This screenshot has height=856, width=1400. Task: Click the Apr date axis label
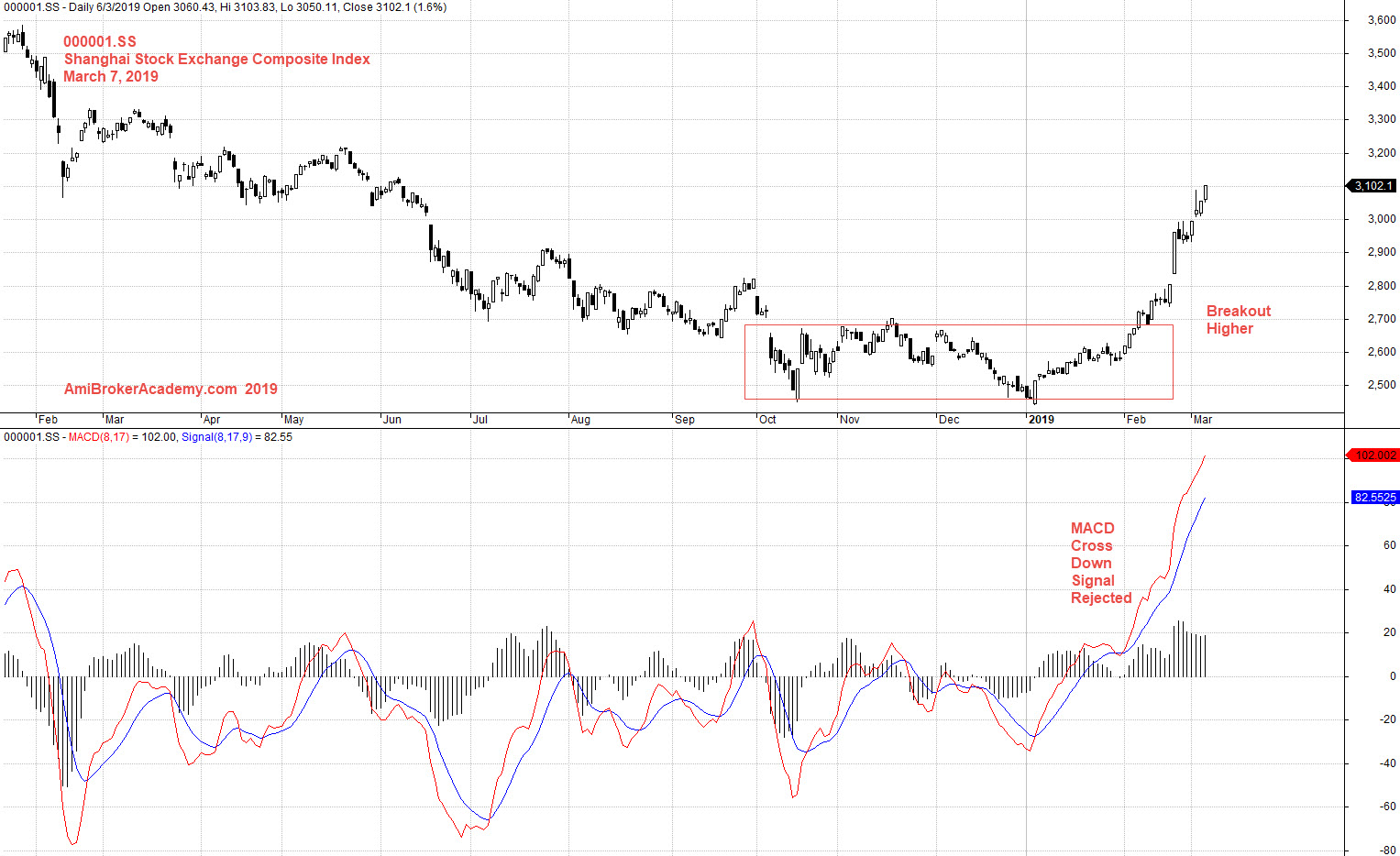point(212,420)
